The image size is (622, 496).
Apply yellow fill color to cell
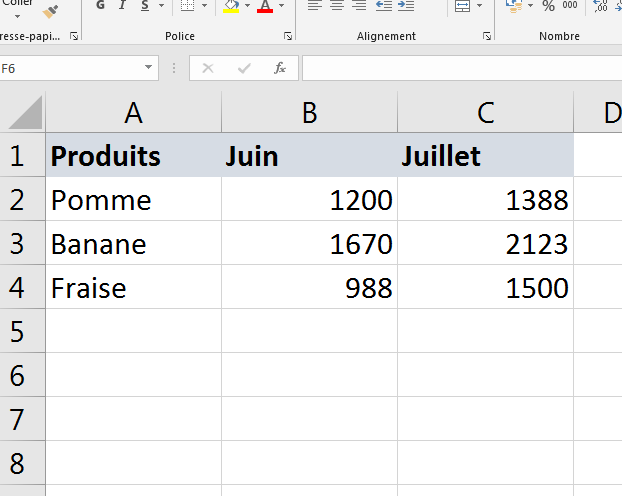point(231,6)
